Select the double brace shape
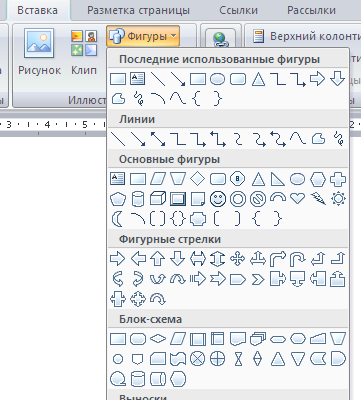The width and height of the screenshot is (361, 400). [178, 219]
